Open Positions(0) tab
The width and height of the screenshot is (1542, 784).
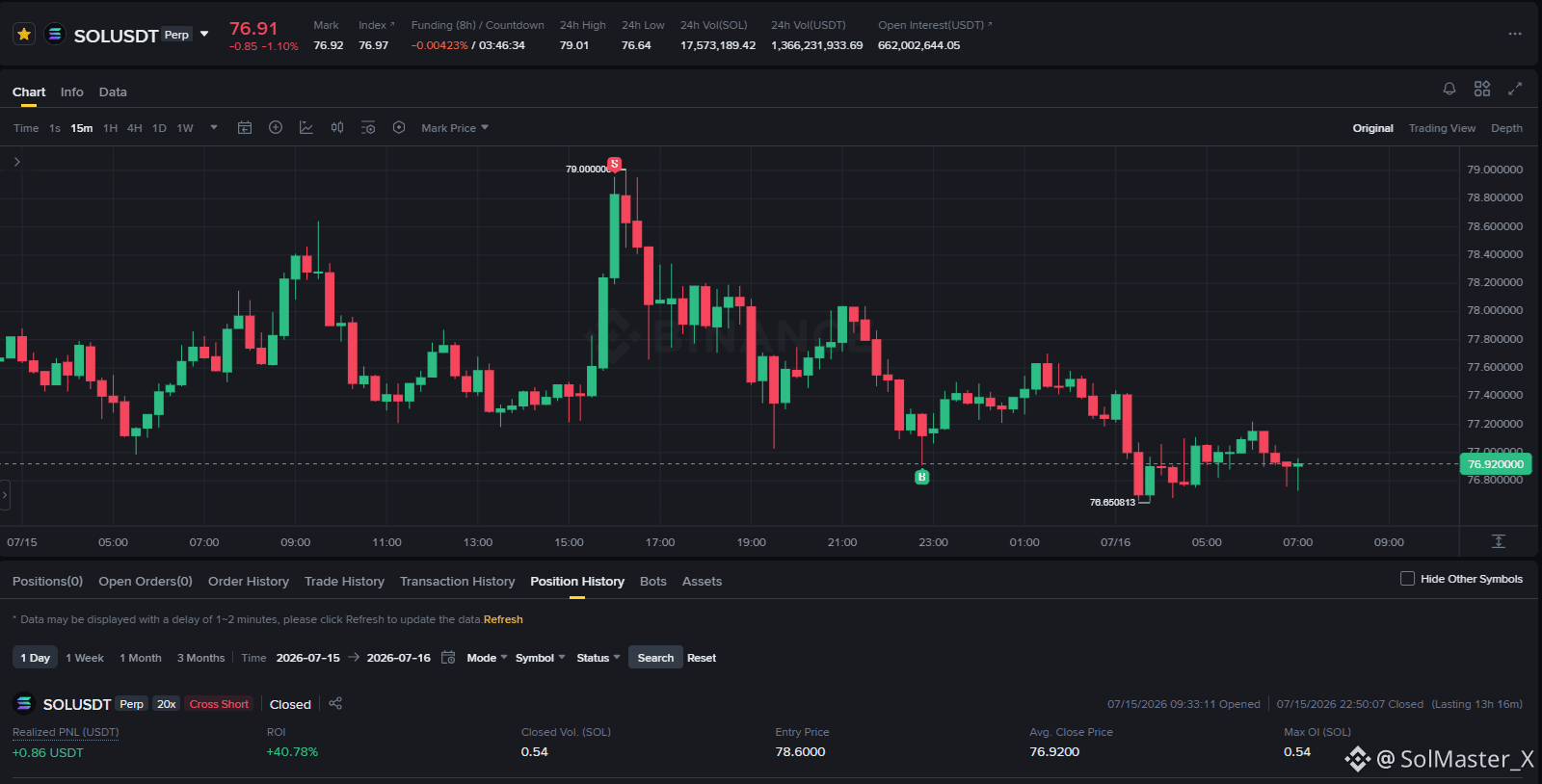tap(47, 582)
